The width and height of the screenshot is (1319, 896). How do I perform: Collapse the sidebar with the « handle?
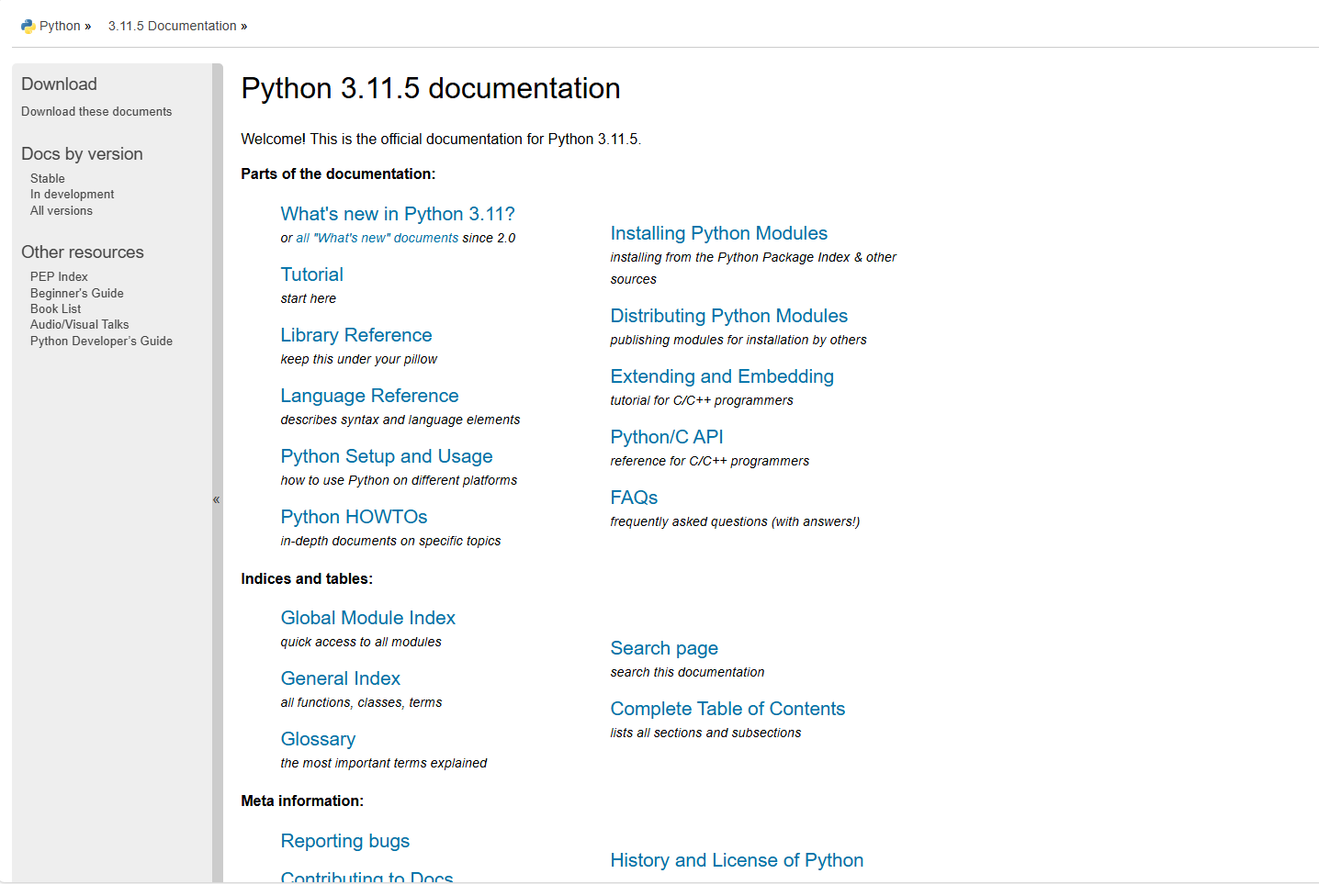pos(217,499)
